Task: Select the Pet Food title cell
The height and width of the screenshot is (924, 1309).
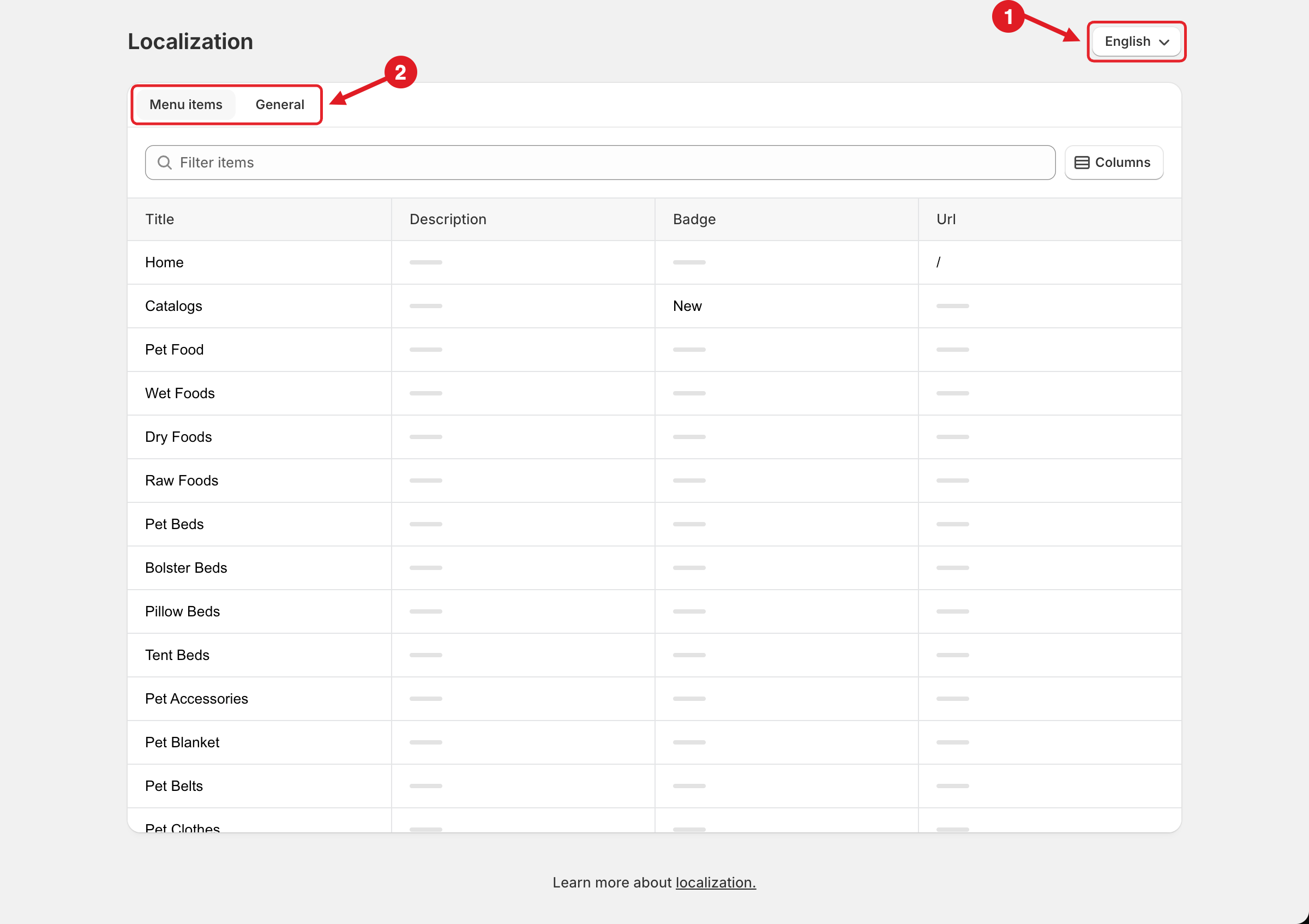Action: [260, 350]
